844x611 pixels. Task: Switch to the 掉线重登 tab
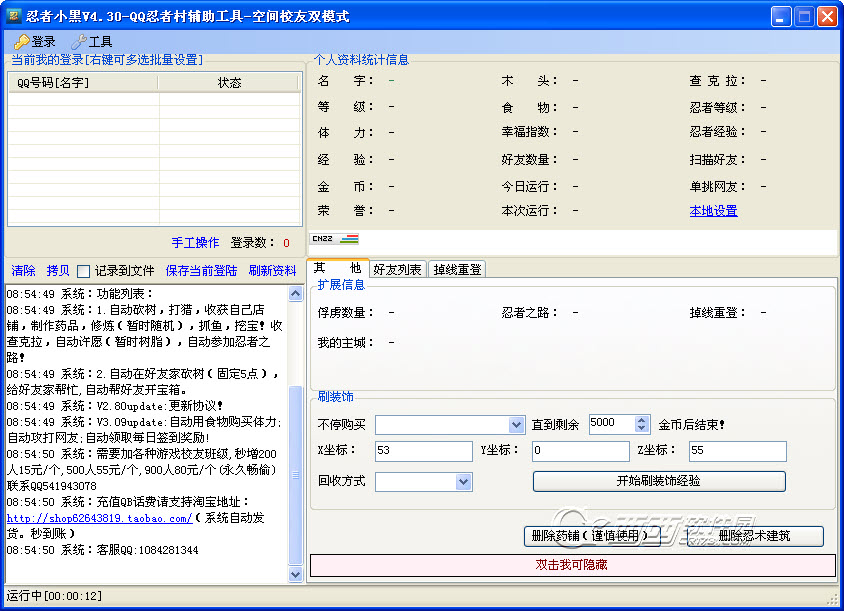[458, 269]
